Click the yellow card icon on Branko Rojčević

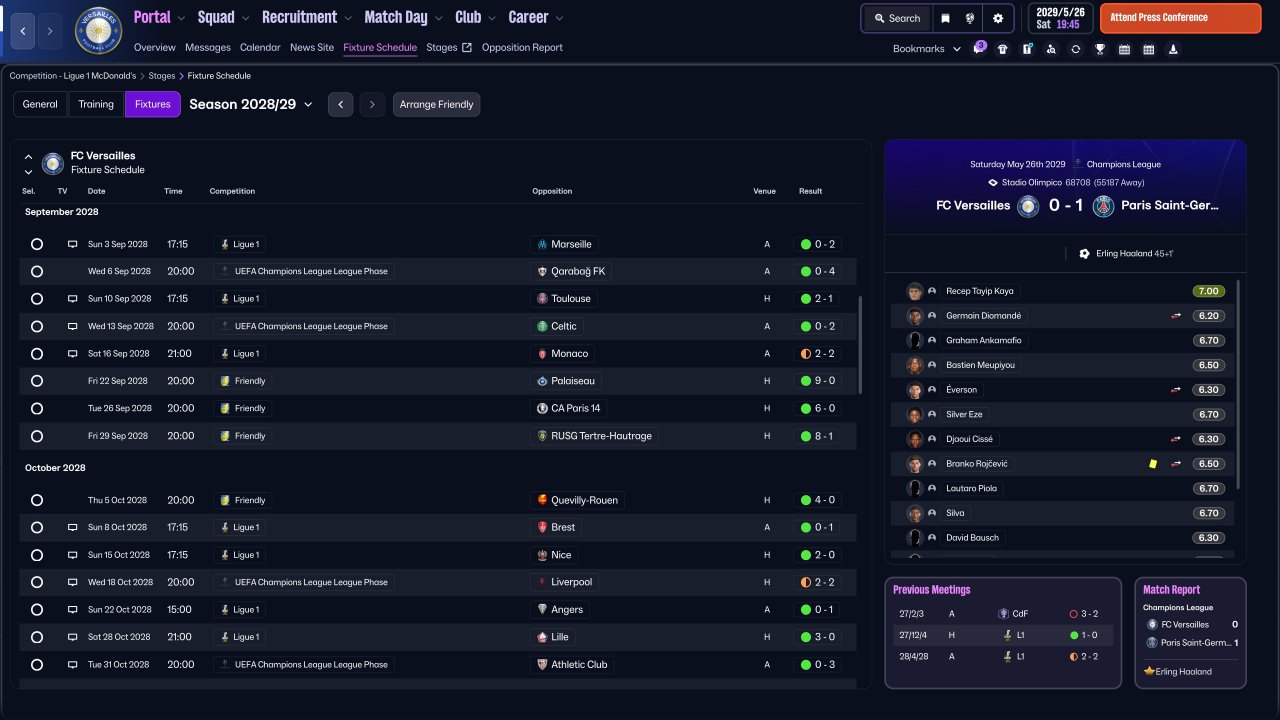1153,464
